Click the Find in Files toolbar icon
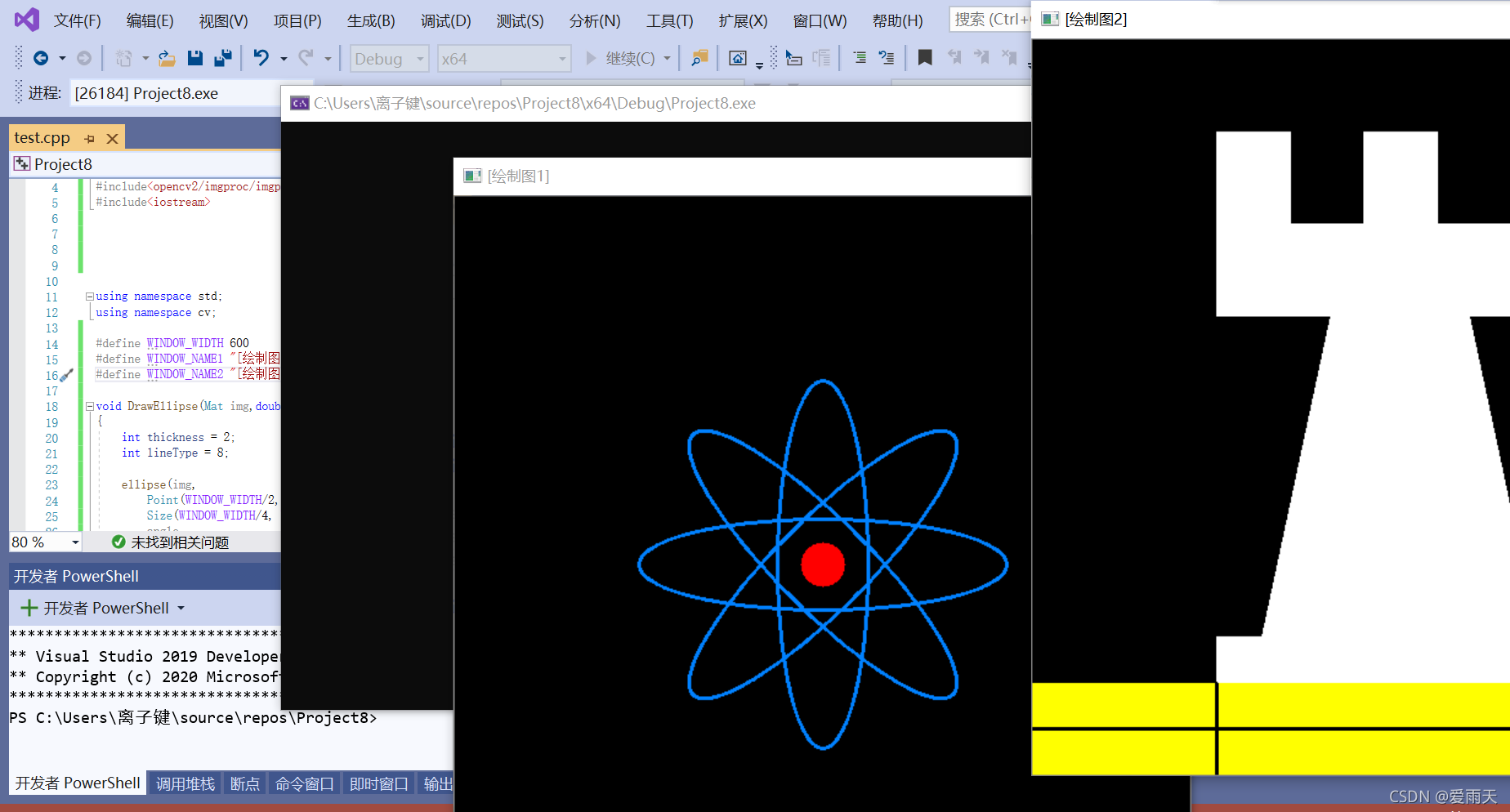This screenshot has width=1510, height=812. coord(699,58)
